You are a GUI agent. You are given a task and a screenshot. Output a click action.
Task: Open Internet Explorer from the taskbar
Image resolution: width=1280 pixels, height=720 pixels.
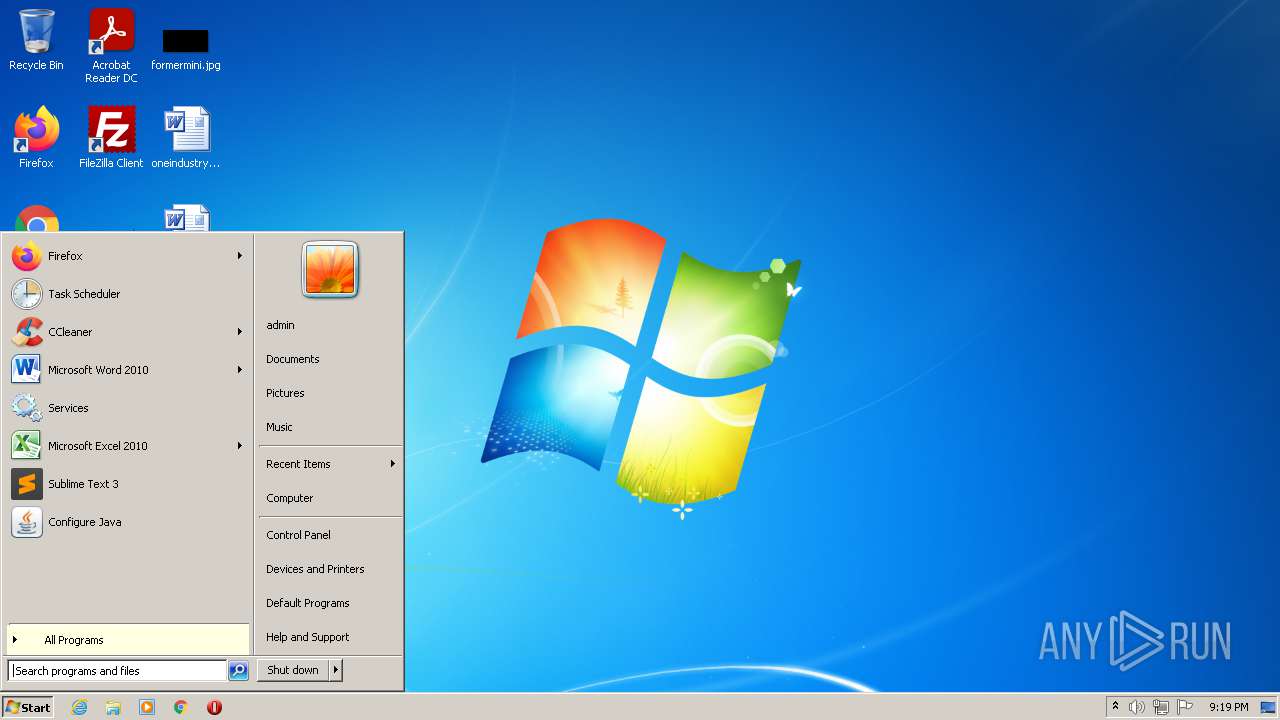(x=79, y=707)
